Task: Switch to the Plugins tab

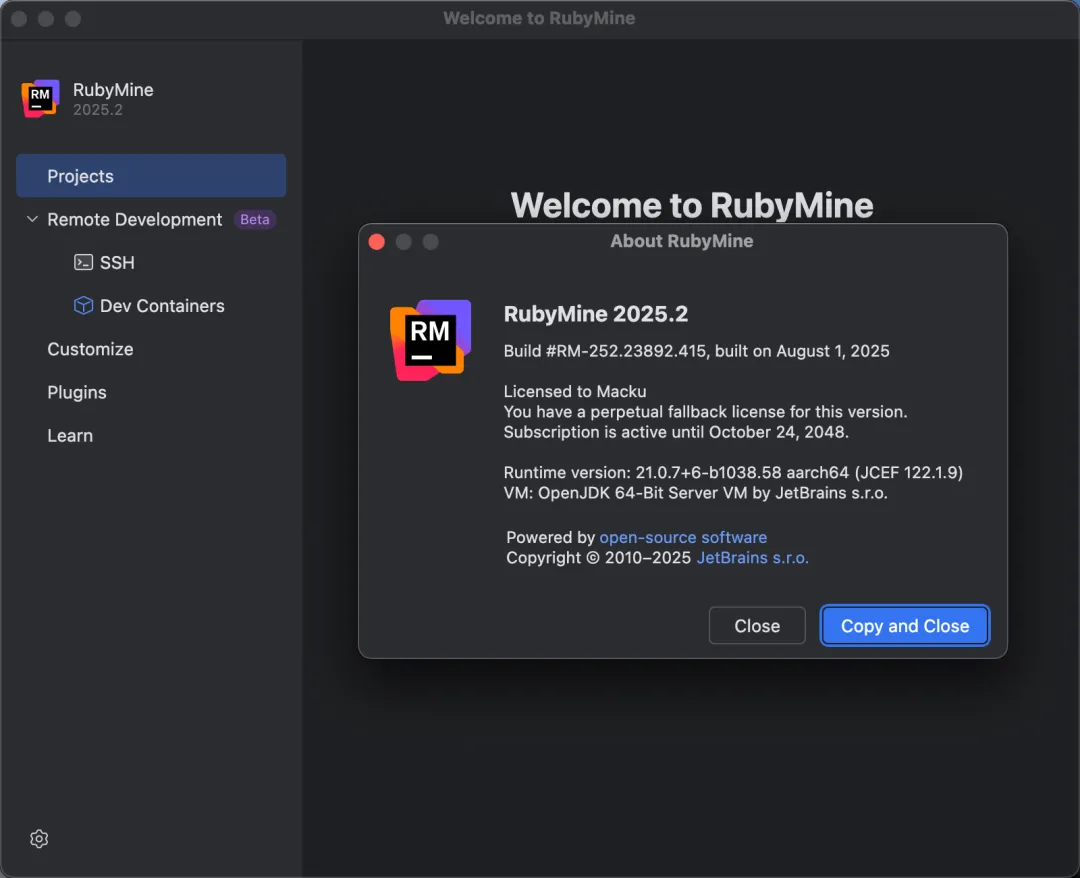Action: click(x=77, y=393)
